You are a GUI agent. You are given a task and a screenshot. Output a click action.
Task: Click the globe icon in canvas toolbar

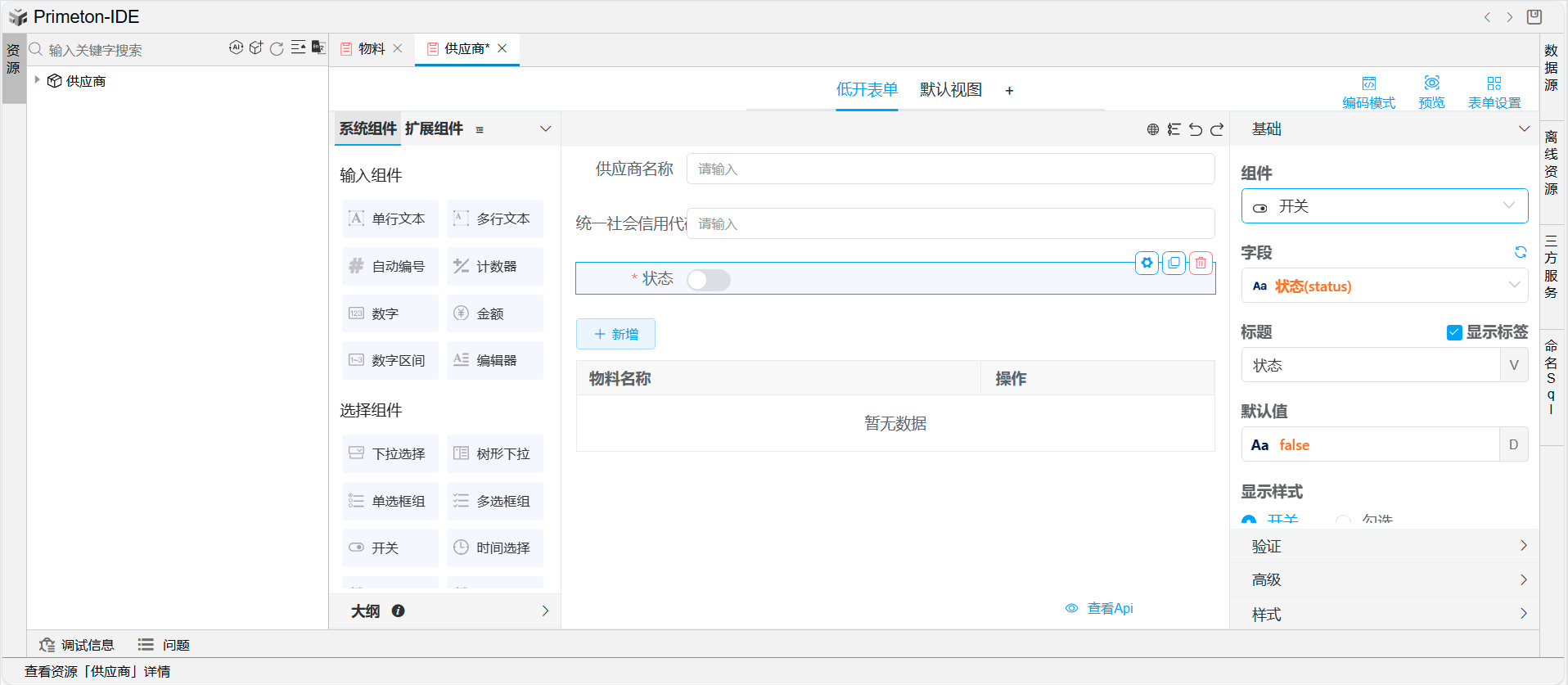(x=1152, y=129)
